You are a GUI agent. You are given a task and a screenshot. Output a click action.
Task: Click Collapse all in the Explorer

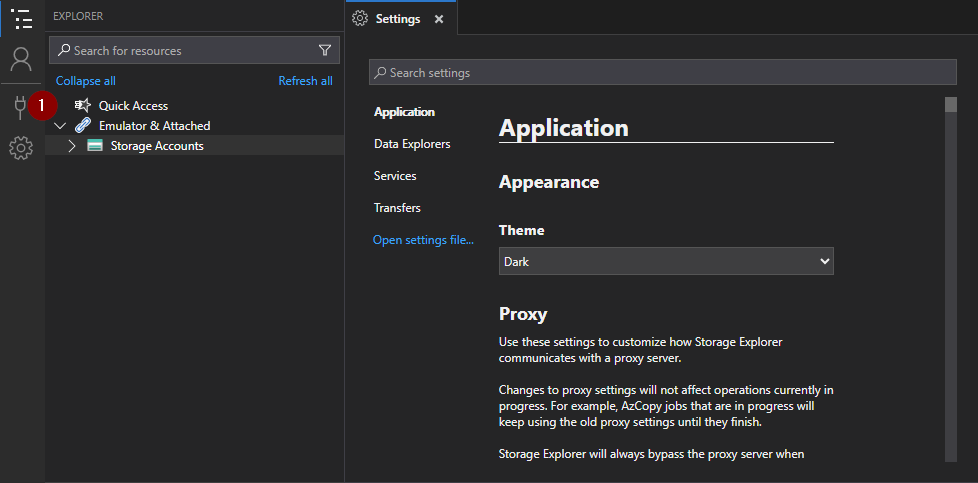point(85,81)
